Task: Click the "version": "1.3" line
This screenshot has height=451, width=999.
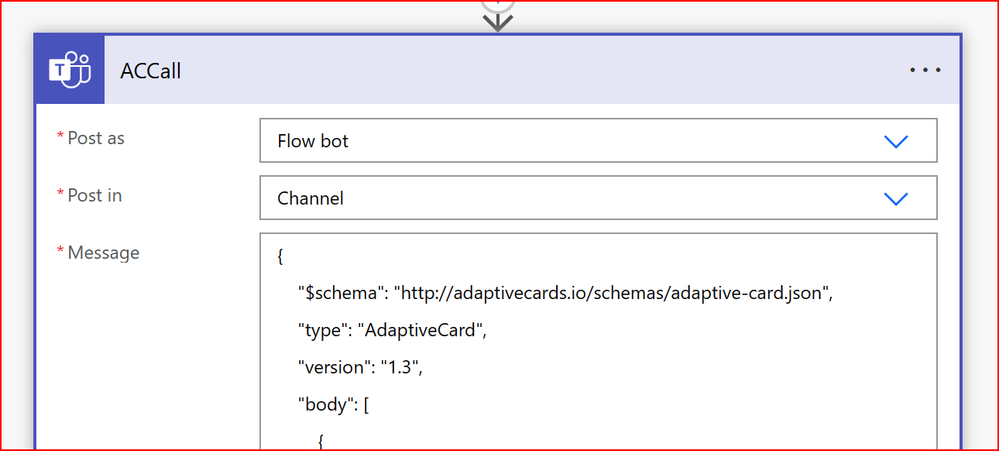Action: 361,368
